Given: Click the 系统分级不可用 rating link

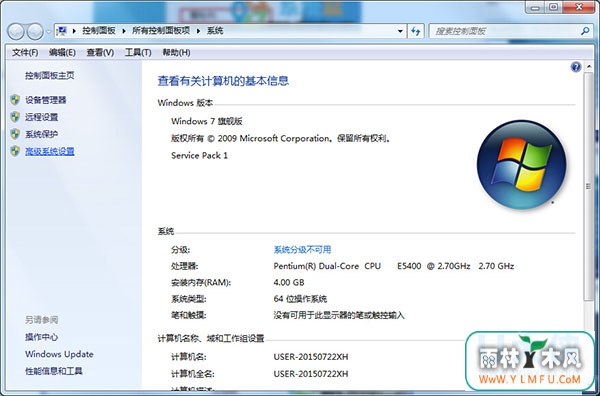Looking at the screenshot, I should [x=302, y=250].
